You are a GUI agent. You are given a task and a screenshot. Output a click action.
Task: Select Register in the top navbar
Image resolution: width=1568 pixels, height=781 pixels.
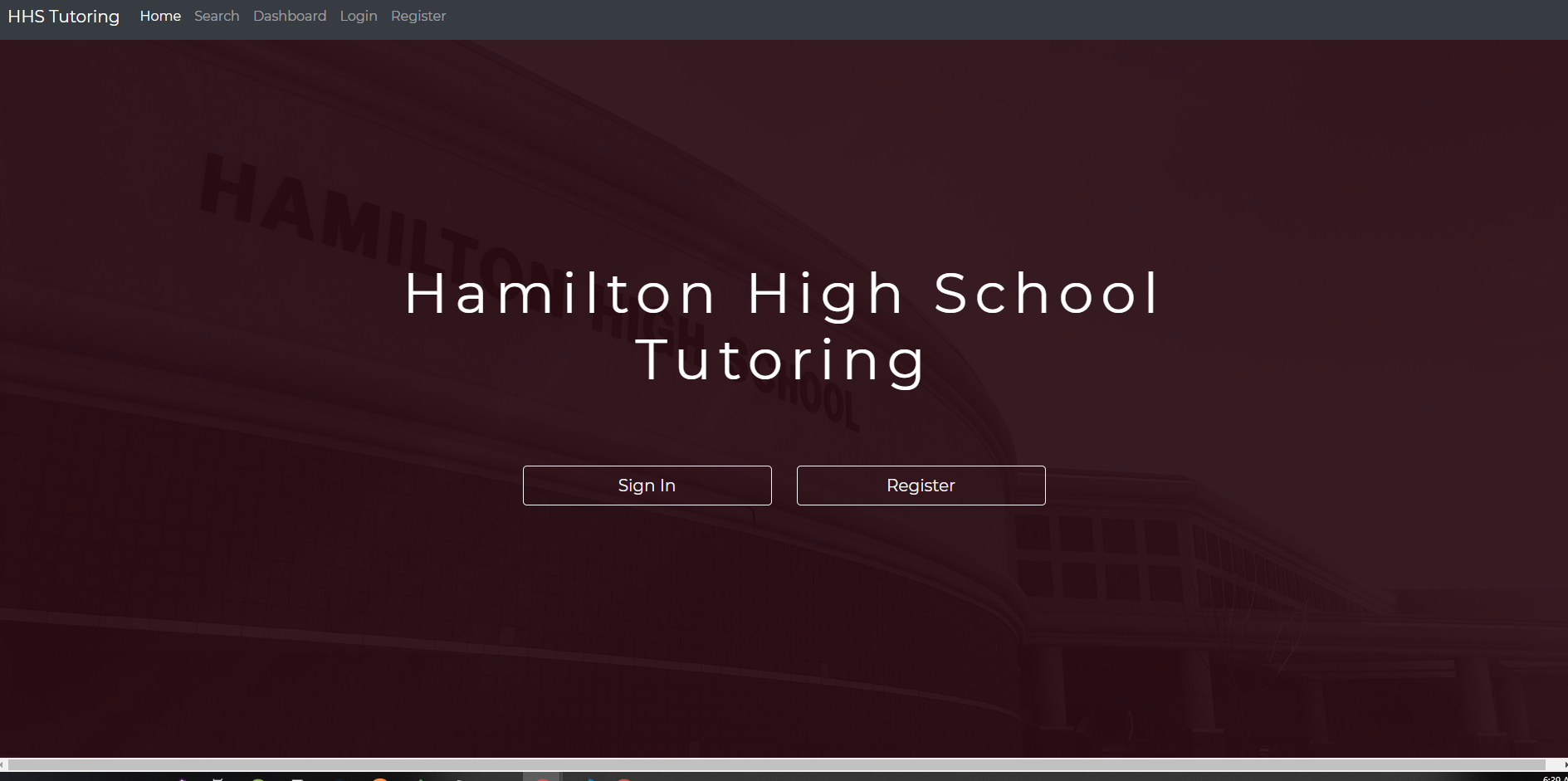pos(418,16)
